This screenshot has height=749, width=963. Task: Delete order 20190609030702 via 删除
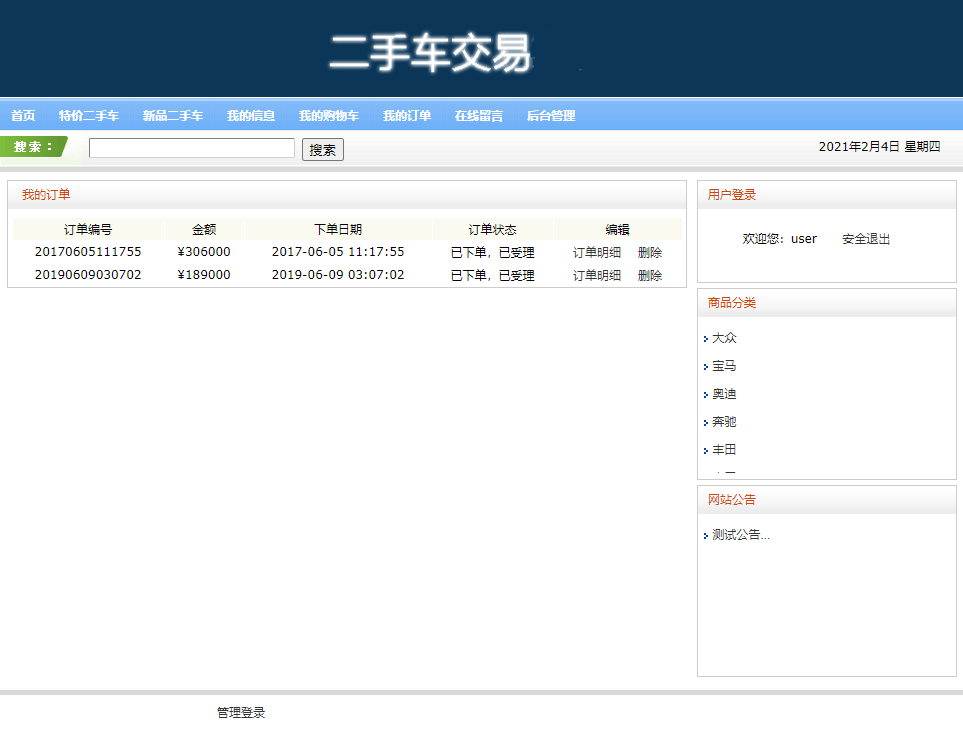(x=649, y=274)
